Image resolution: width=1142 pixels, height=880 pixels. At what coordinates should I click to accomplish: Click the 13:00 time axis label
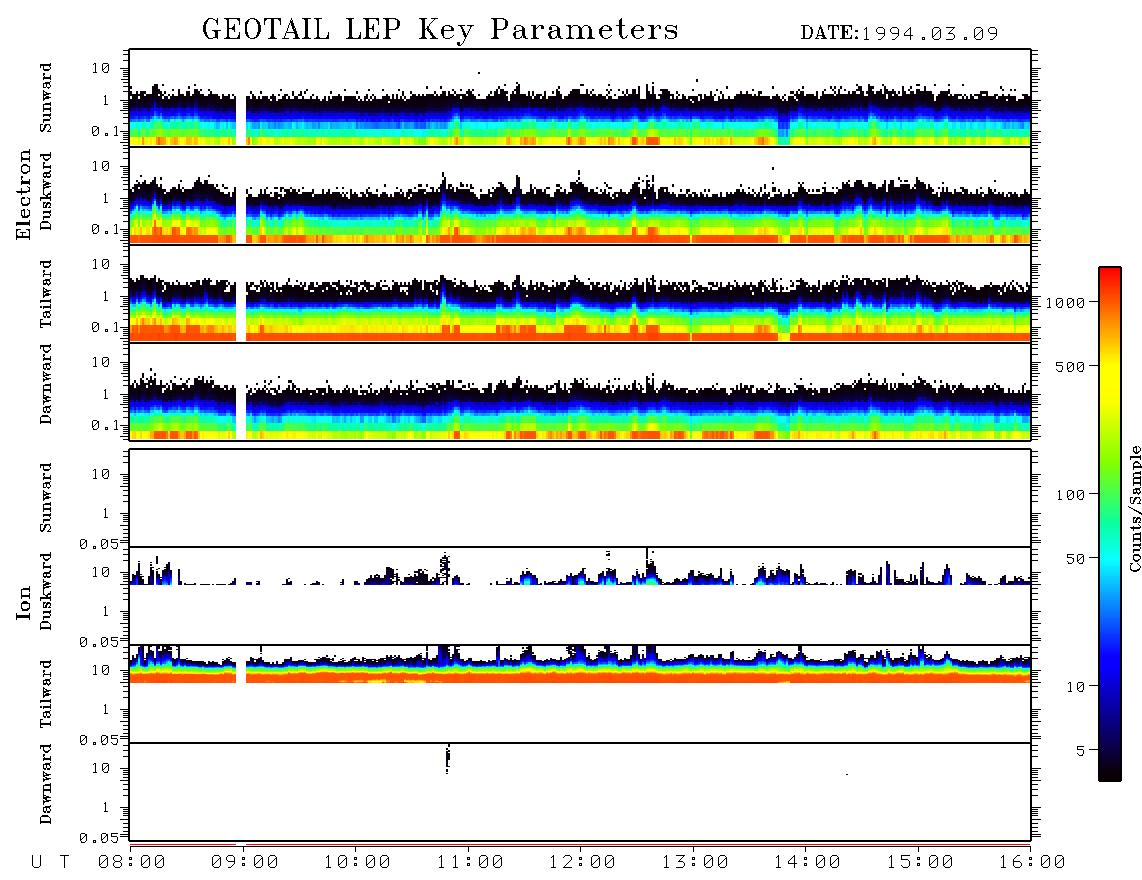tap(695, 862)
